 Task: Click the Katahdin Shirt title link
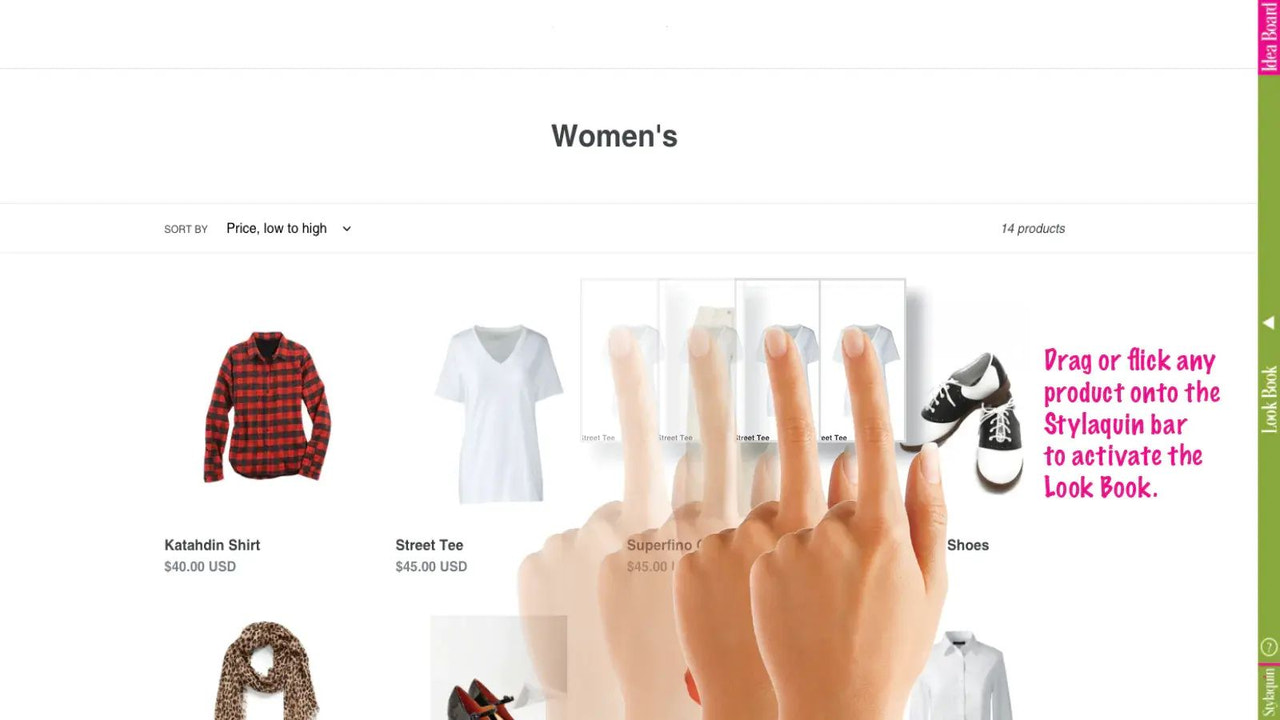(212, 545)
